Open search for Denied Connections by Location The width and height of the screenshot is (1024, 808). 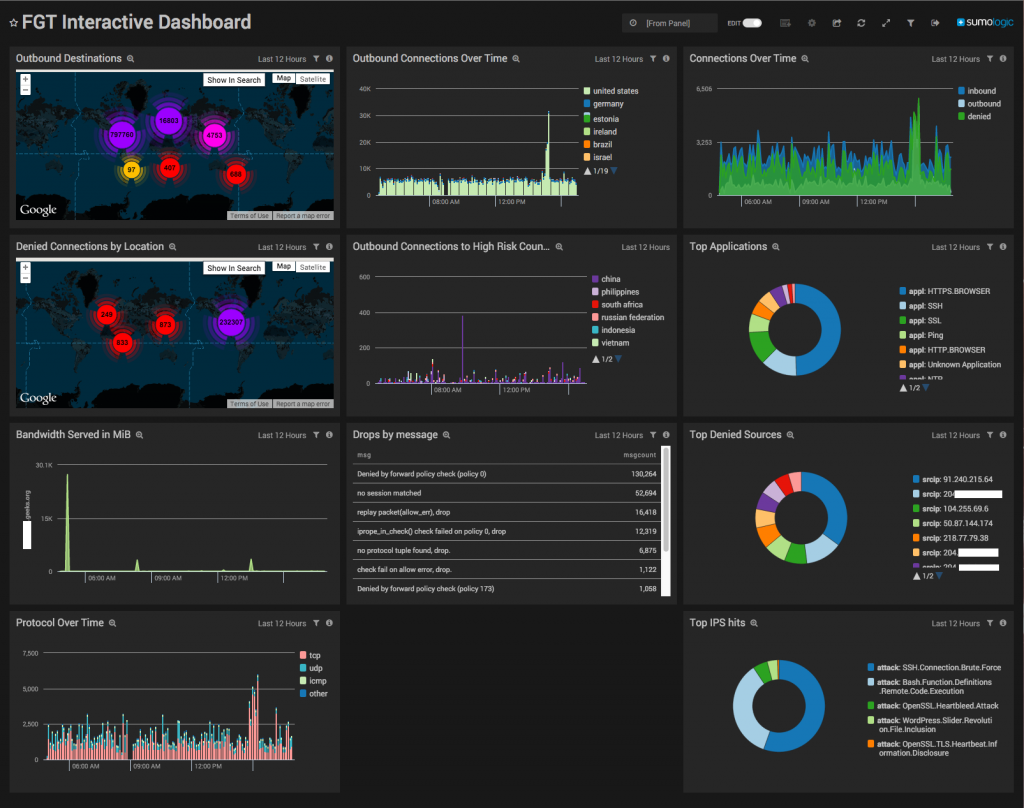pos(173,247)
